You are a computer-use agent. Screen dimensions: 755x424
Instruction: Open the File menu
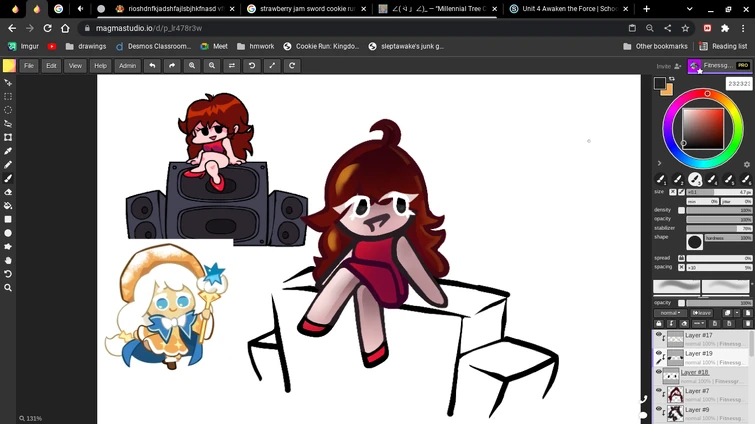coord(29,66)
